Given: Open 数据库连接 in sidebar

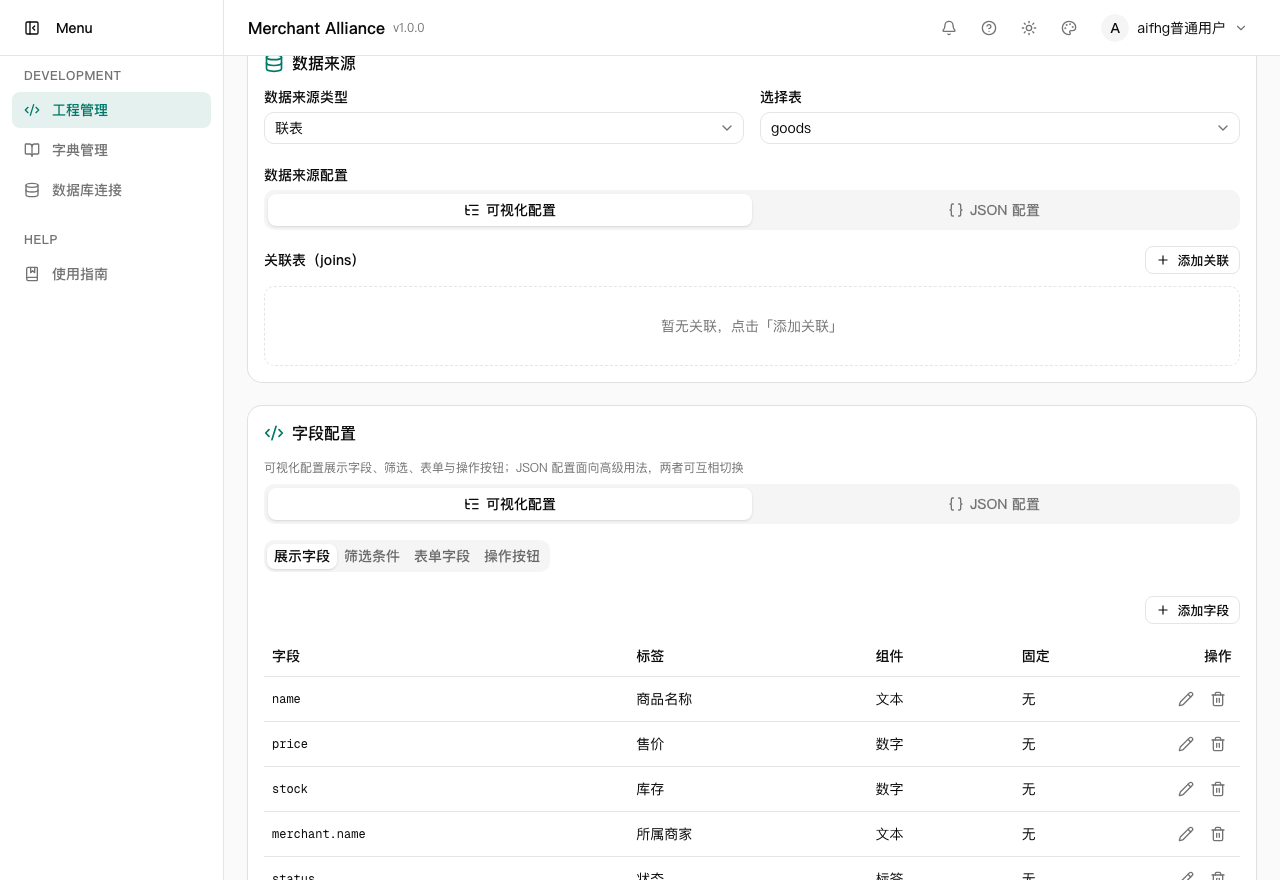Looking at the screenshot, I should tap(111, 190).
